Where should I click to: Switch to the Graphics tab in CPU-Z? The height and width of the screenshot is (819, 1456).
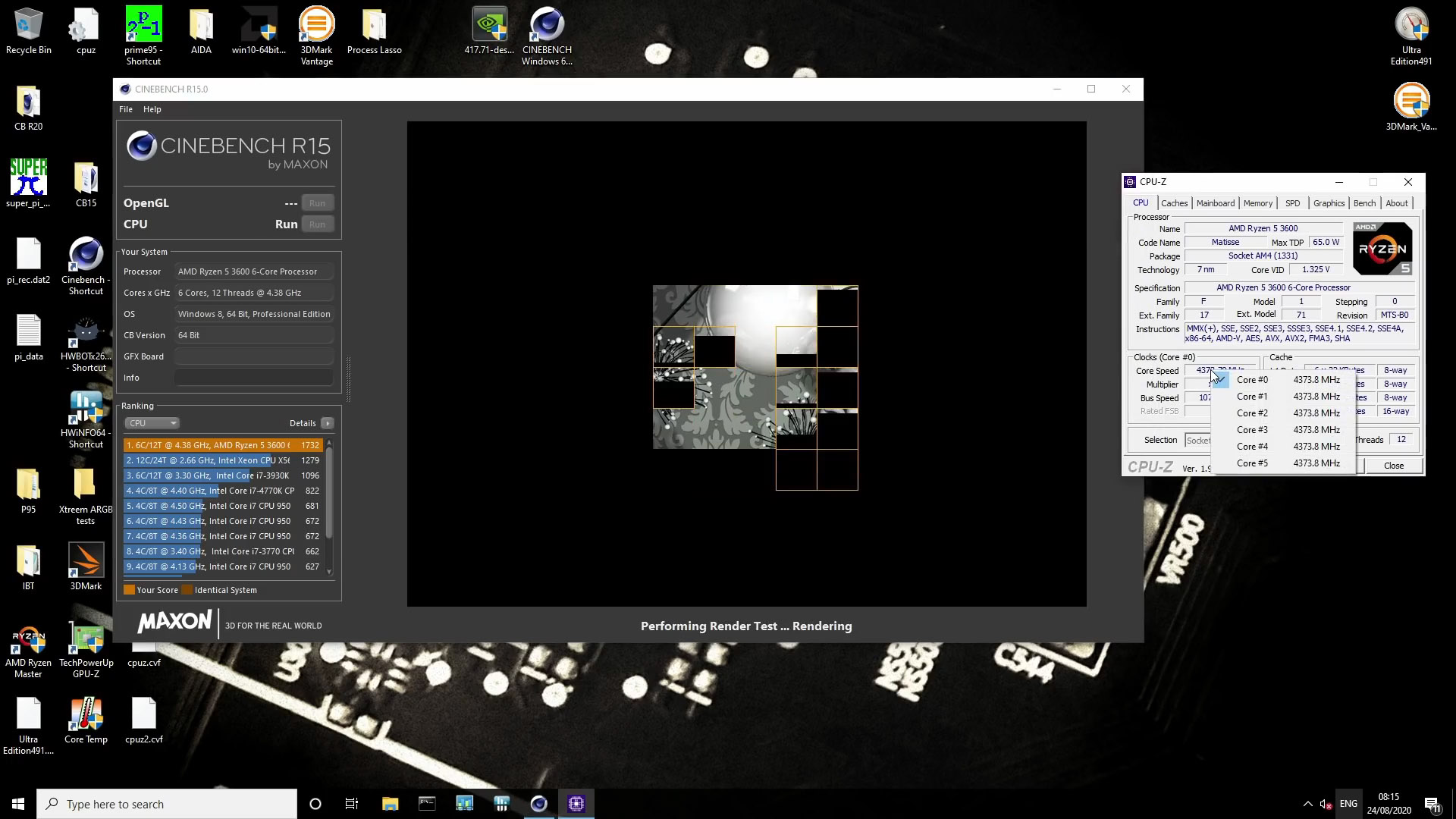[x=1329, y=203]
